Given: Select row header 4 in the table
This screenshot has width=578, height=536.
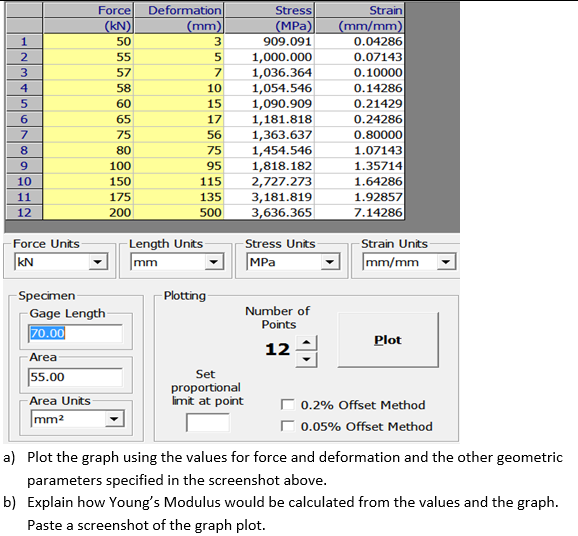Looking at the screenshot, I should (x=24, y=88).
